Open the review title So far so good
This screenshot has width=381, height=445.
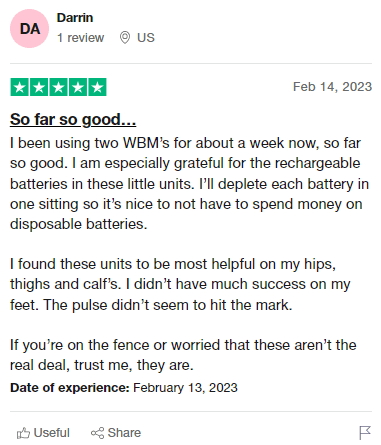73,119
